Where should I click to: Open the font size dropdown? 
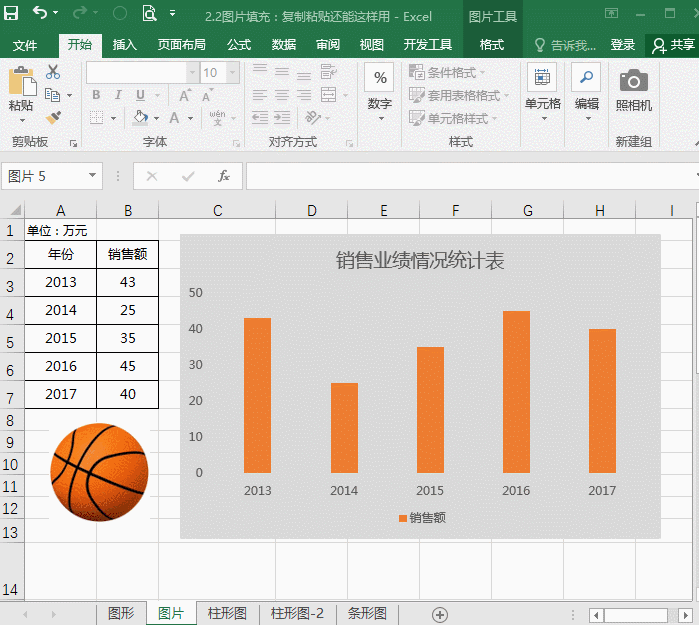pyautogui.click(x=232, y=73)
